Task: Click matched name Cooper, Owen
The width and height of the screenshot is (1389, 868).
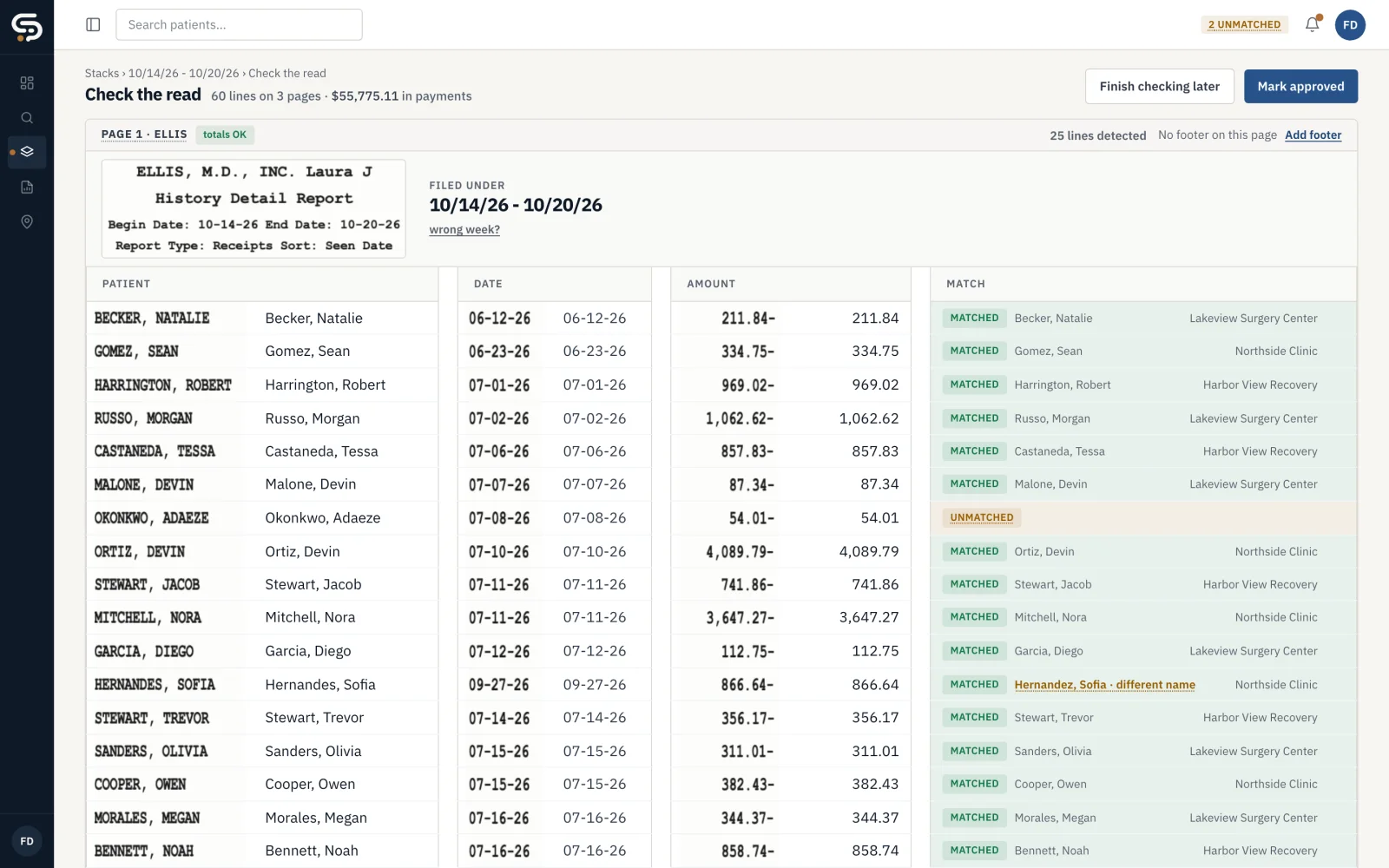Action: pos(1050,784)
